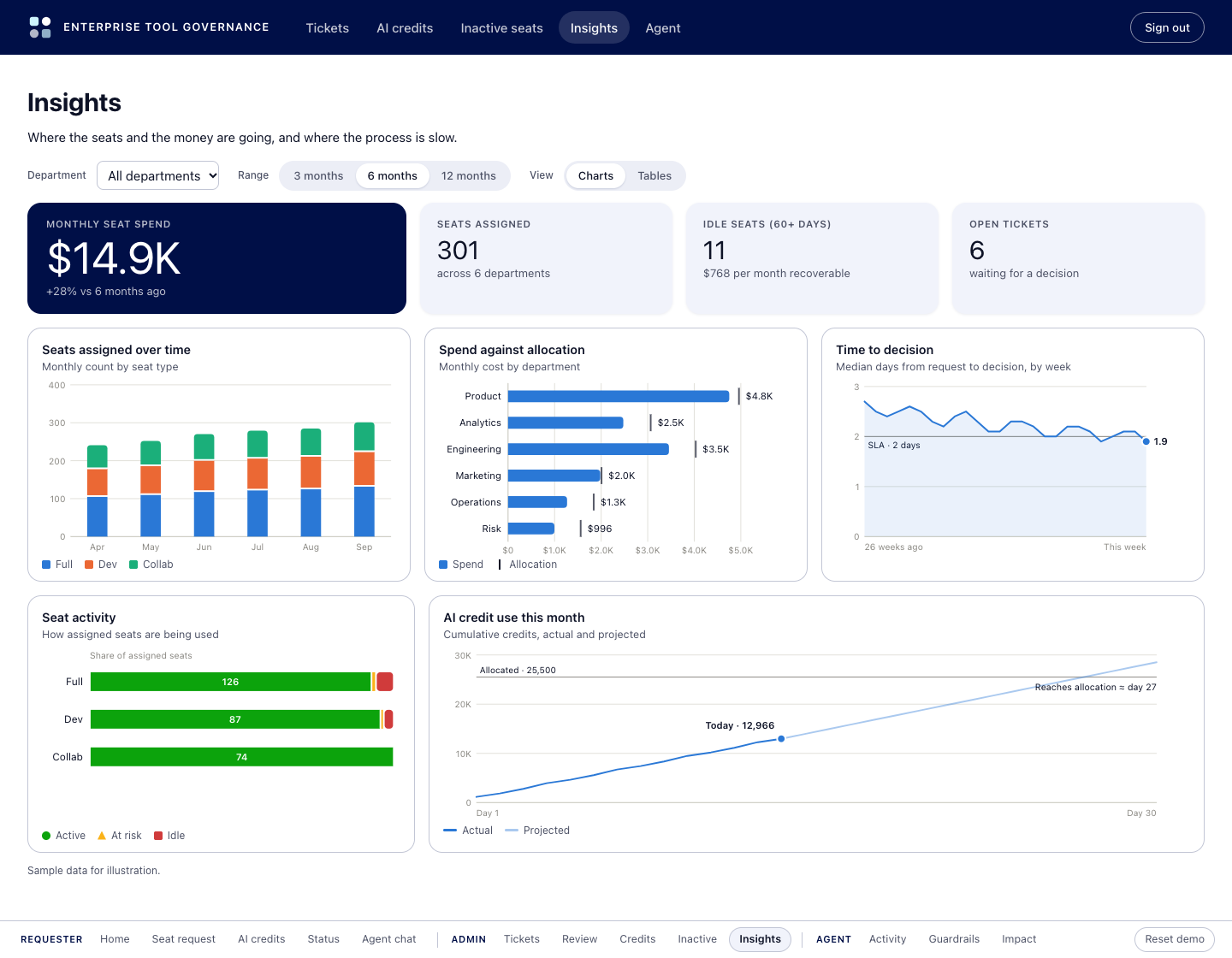Click the Monthly Seat Spend $14.9K card

(216, 258)
